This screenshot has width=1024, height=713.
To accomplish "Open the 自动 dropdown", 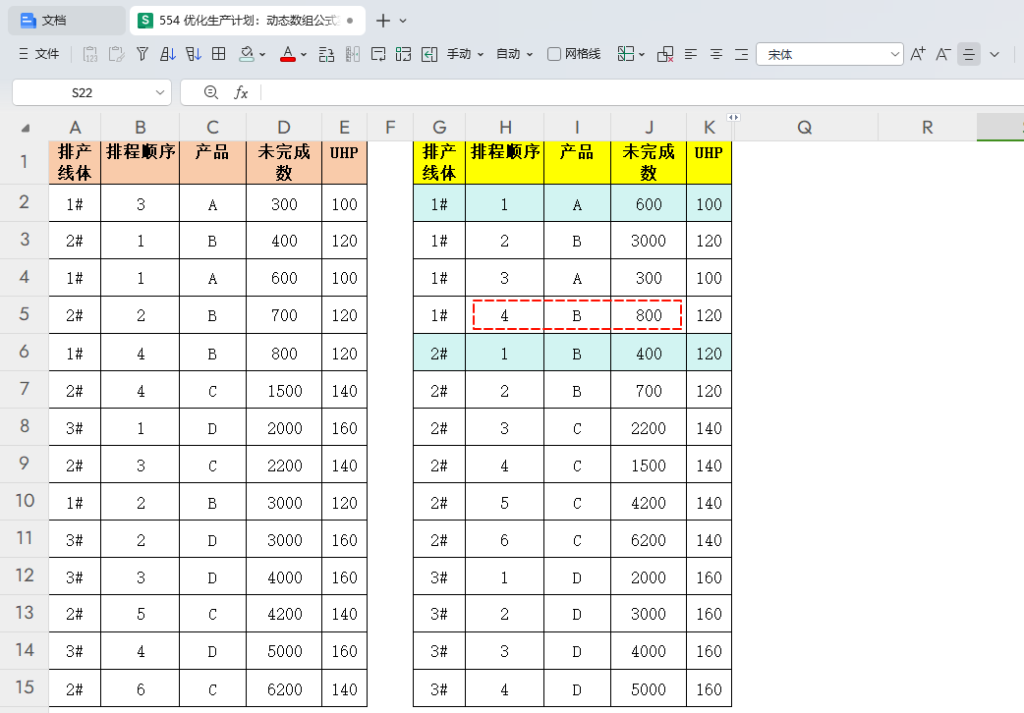I will [x=515, y=54].
